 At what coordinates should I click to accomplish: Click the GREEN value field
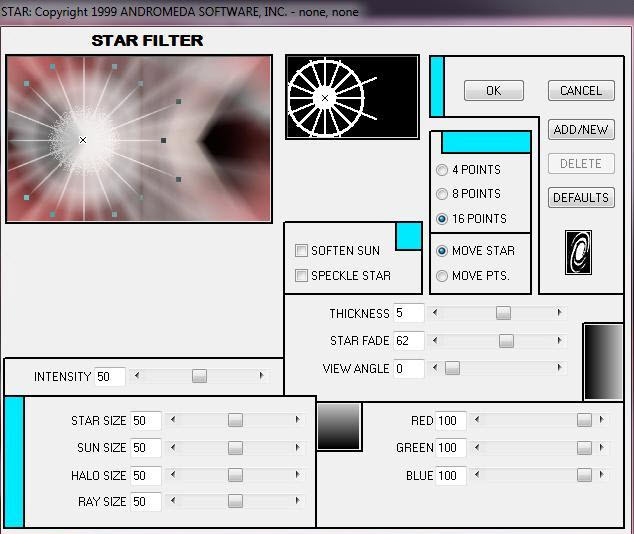pos(451,448)
